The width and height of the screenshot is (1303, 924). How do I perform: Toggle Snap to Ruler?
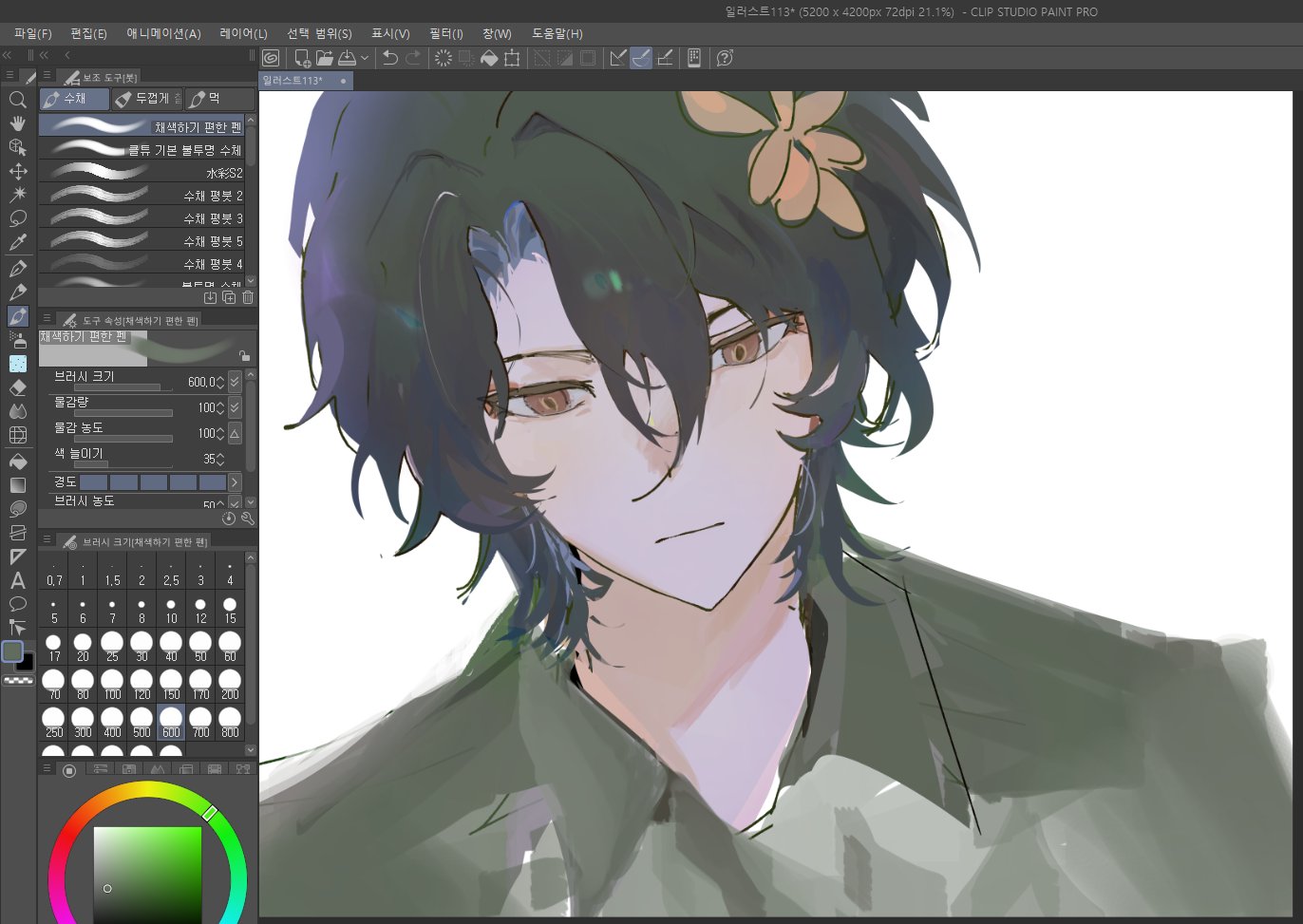618,58
